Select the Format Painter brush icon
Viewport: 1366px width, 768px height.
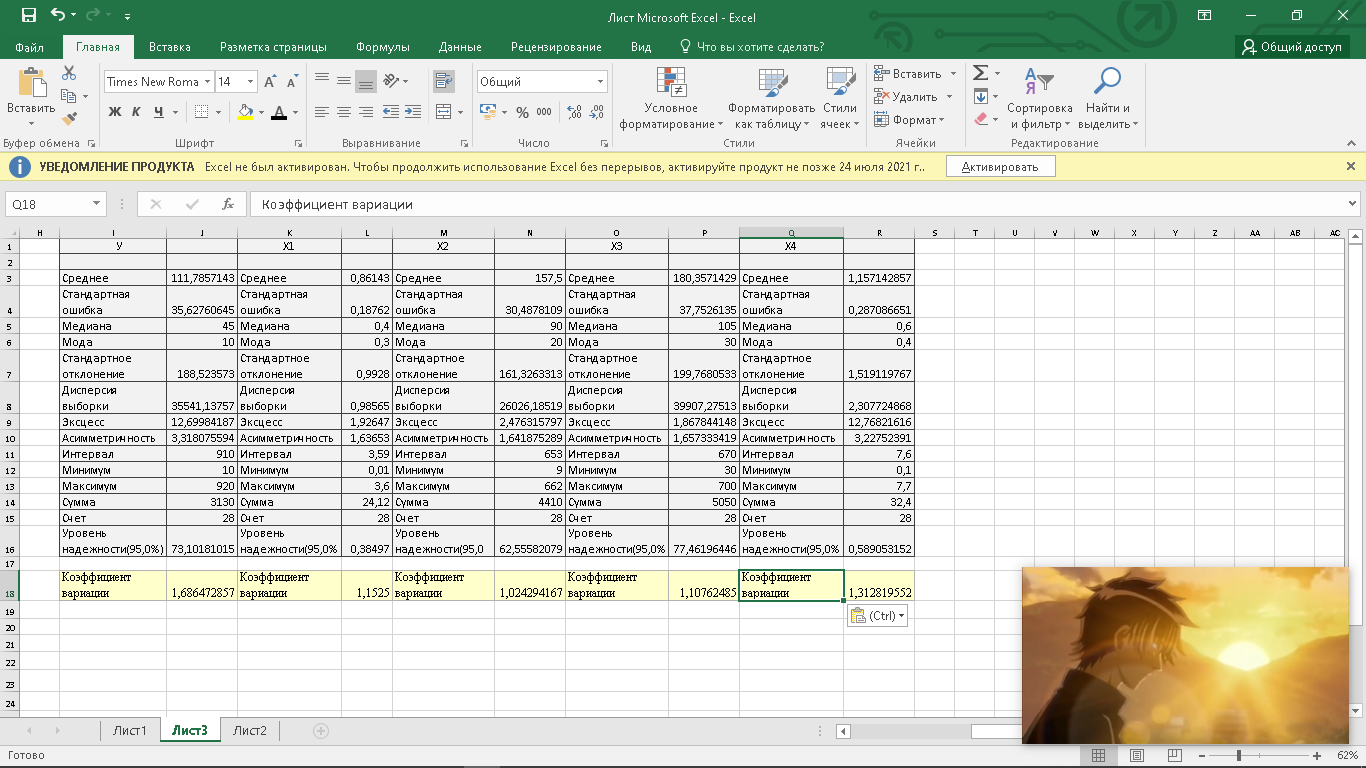click(69, 118)
